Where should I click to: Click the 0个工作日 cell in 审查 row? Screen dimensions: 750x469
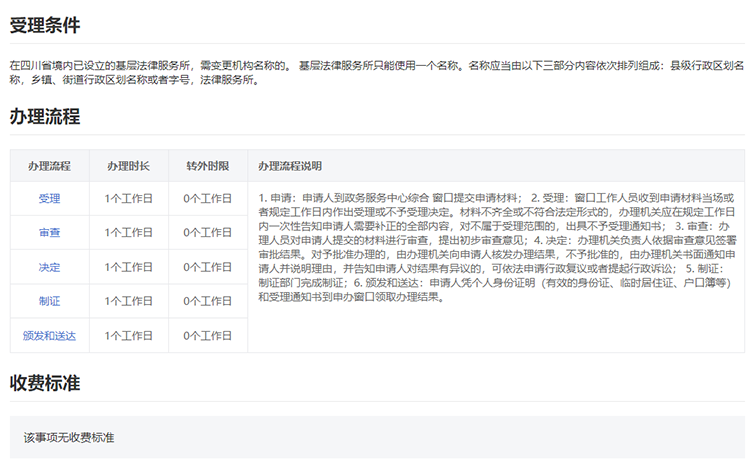click(207, 232)
